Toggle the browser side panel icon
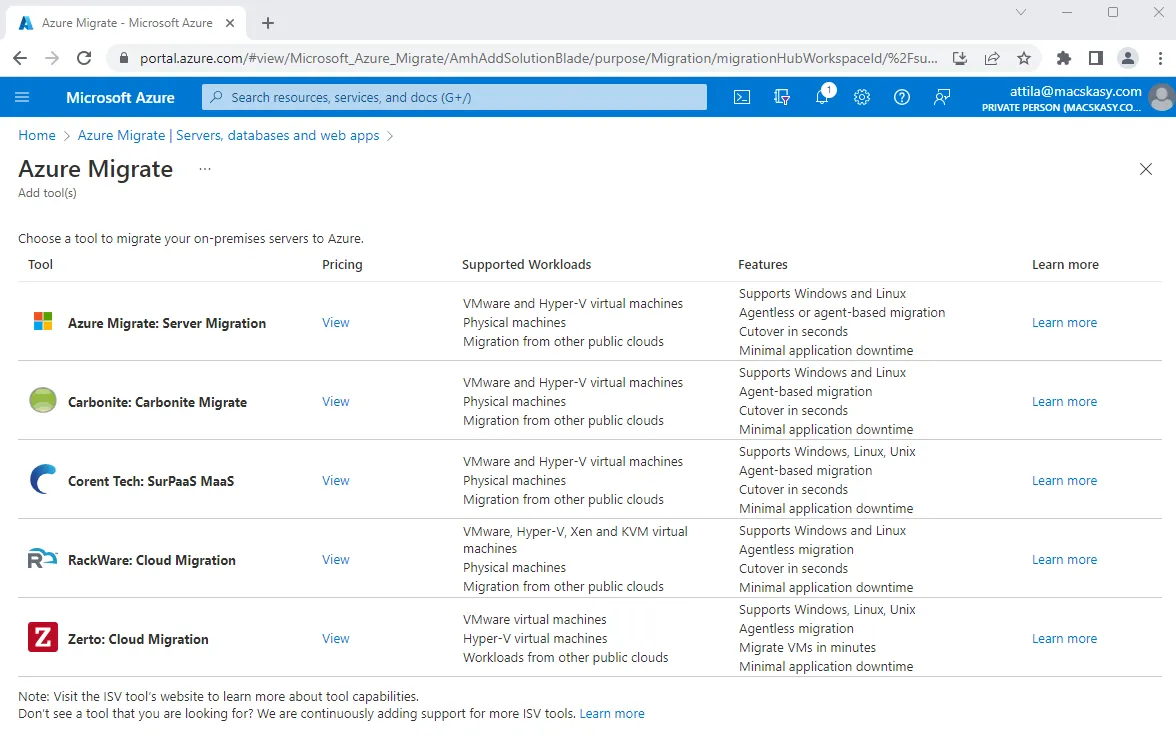The image size is (1176, 737). pyautogui.click(x=1096, y=58)
